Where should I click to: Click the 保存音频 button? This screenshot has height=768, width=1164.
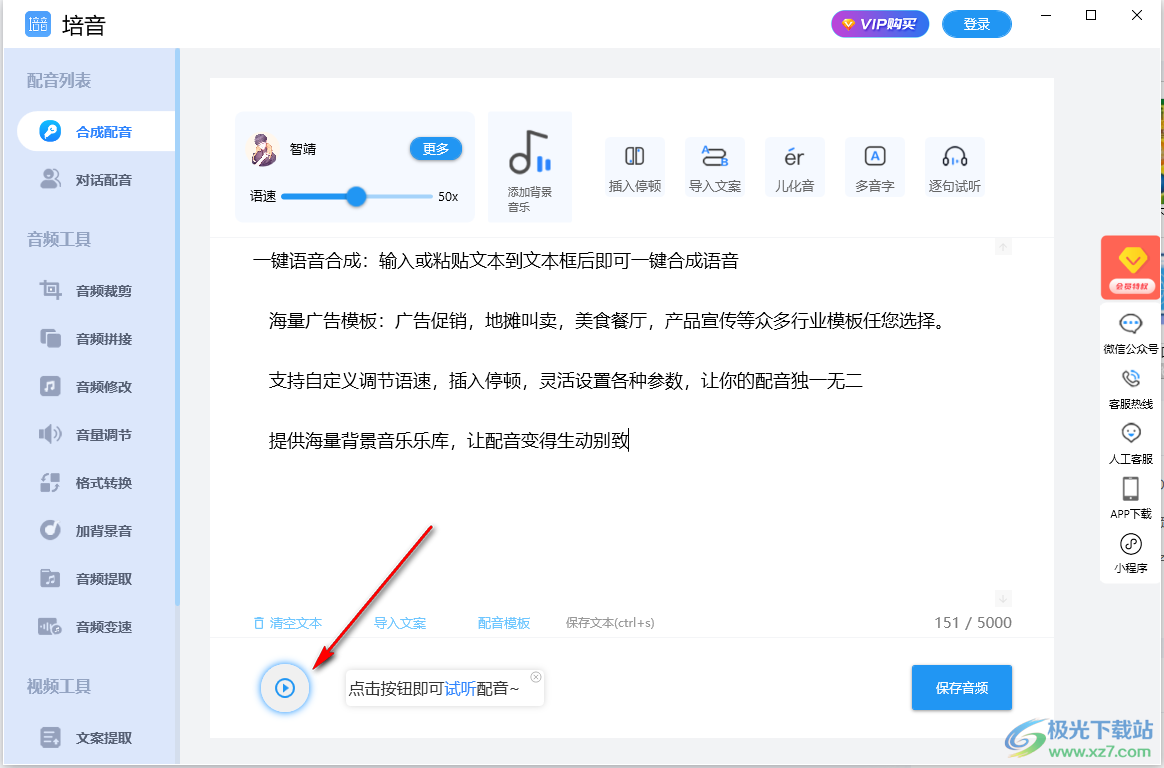[961, 688]
